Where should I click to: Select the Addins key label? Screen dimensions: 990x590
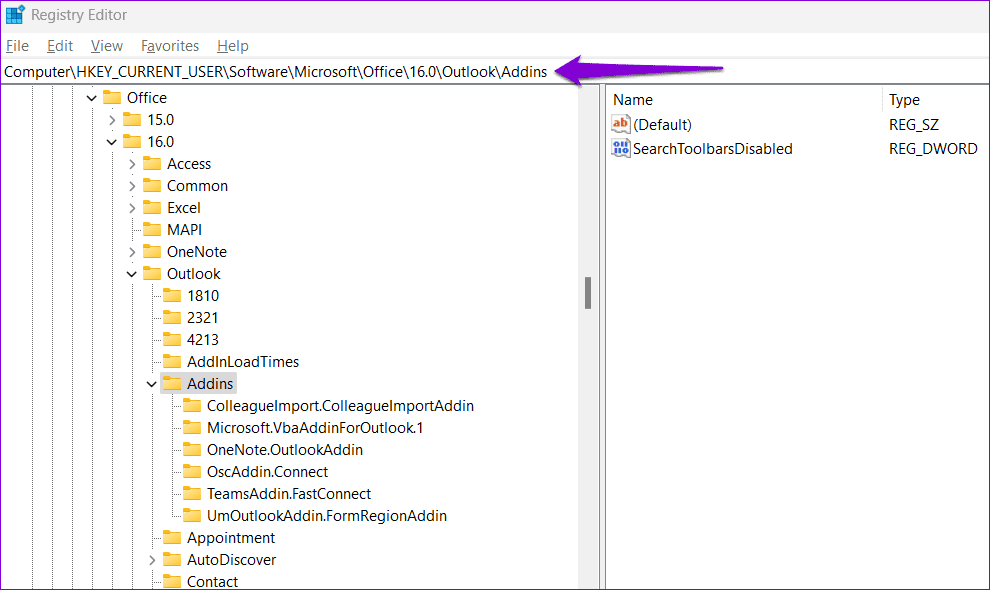point(210,384)
